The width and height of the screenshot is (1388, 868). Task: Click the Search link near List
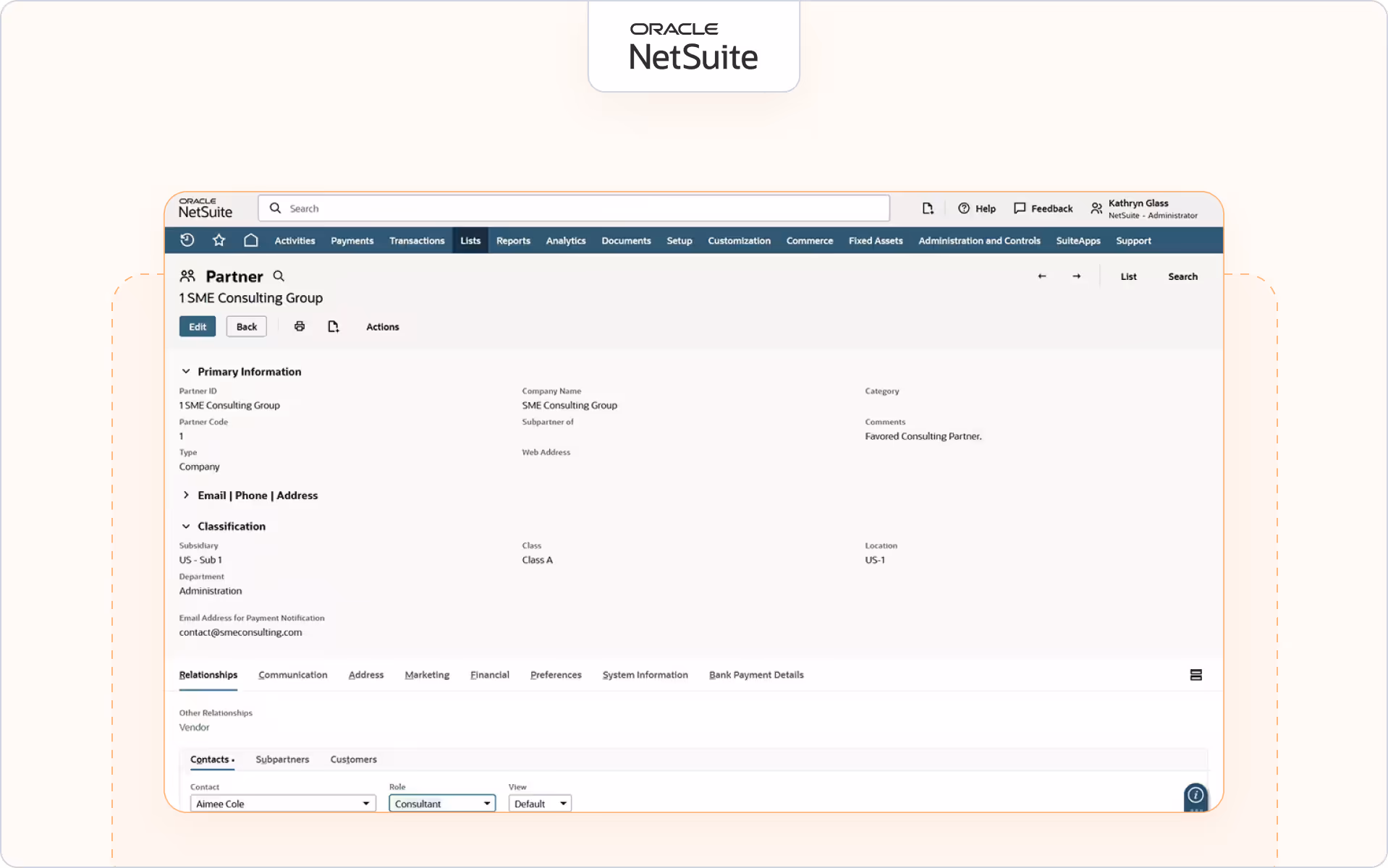pyautogui.click(x=1182, y=276)
